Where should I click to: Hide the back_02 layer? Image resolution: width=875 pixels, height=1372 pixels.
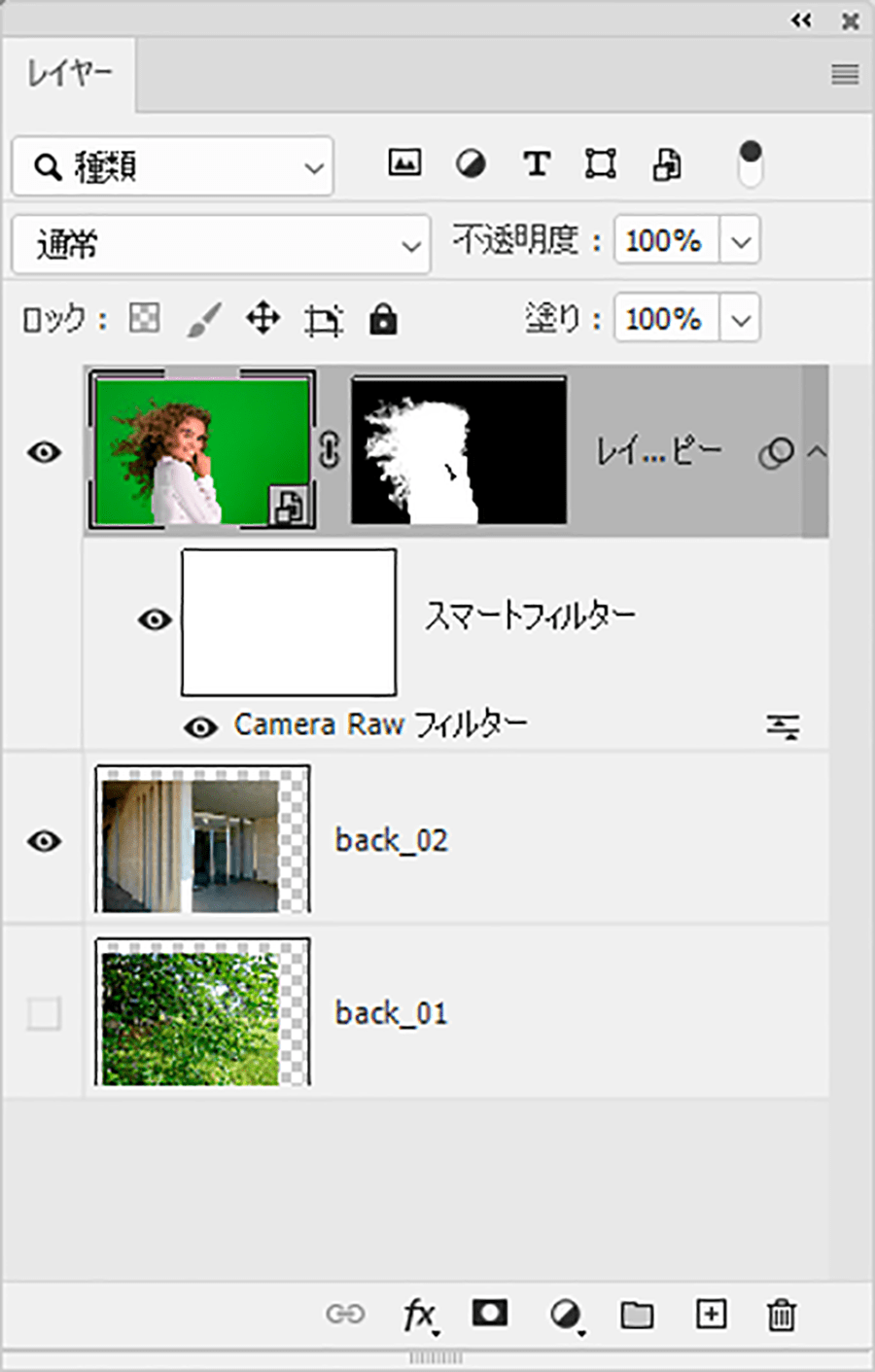[45, 841]
